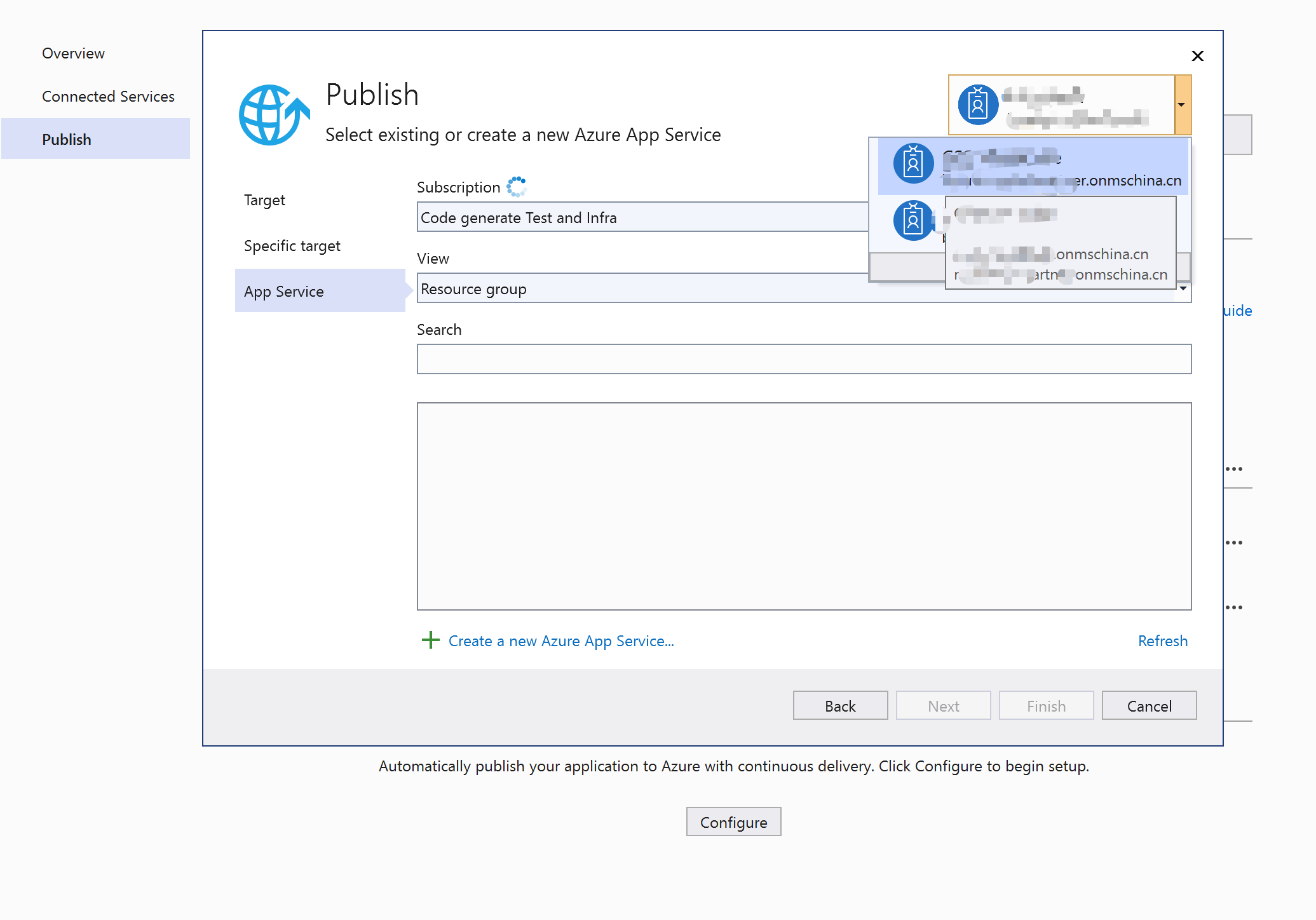The width and height of the screenshot is (1316, 920).
Task: Click the green plus icon to create a service
Action: [430, 640]
